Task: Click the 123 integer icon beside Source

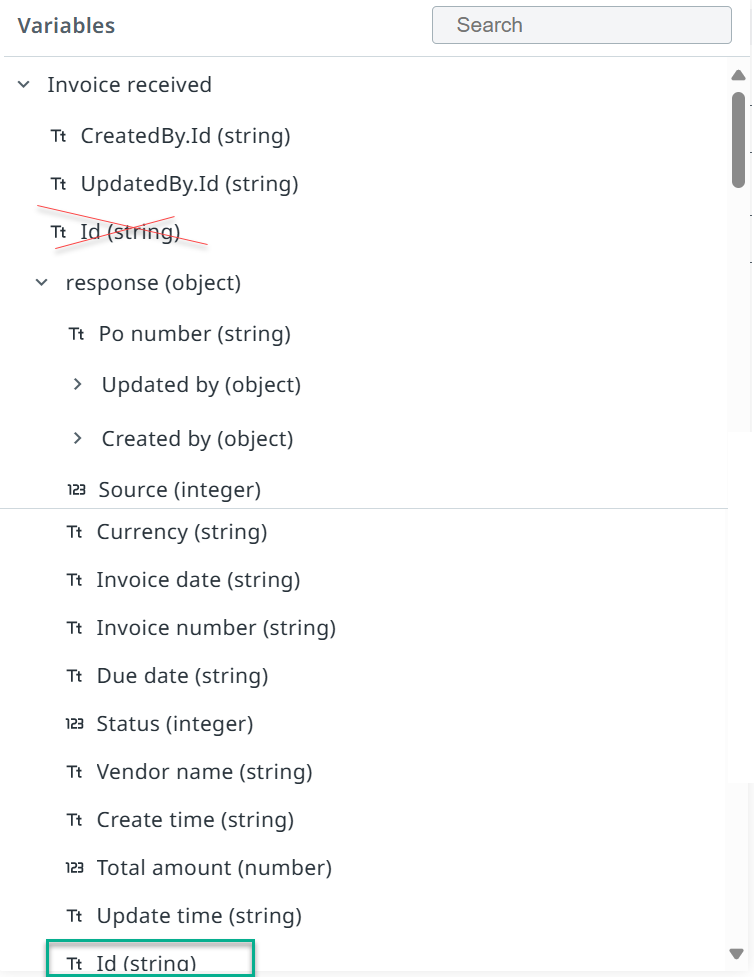Action: (x=77, y=490)
